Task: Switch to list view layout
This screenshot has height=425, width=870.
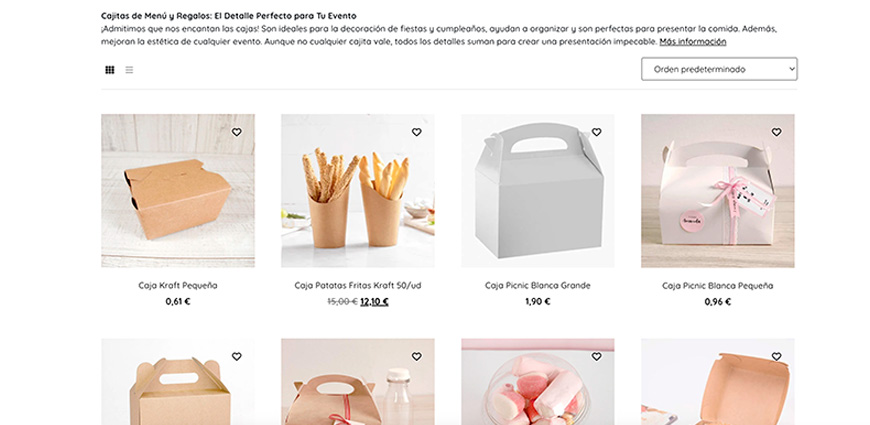Action: point(129,70)
